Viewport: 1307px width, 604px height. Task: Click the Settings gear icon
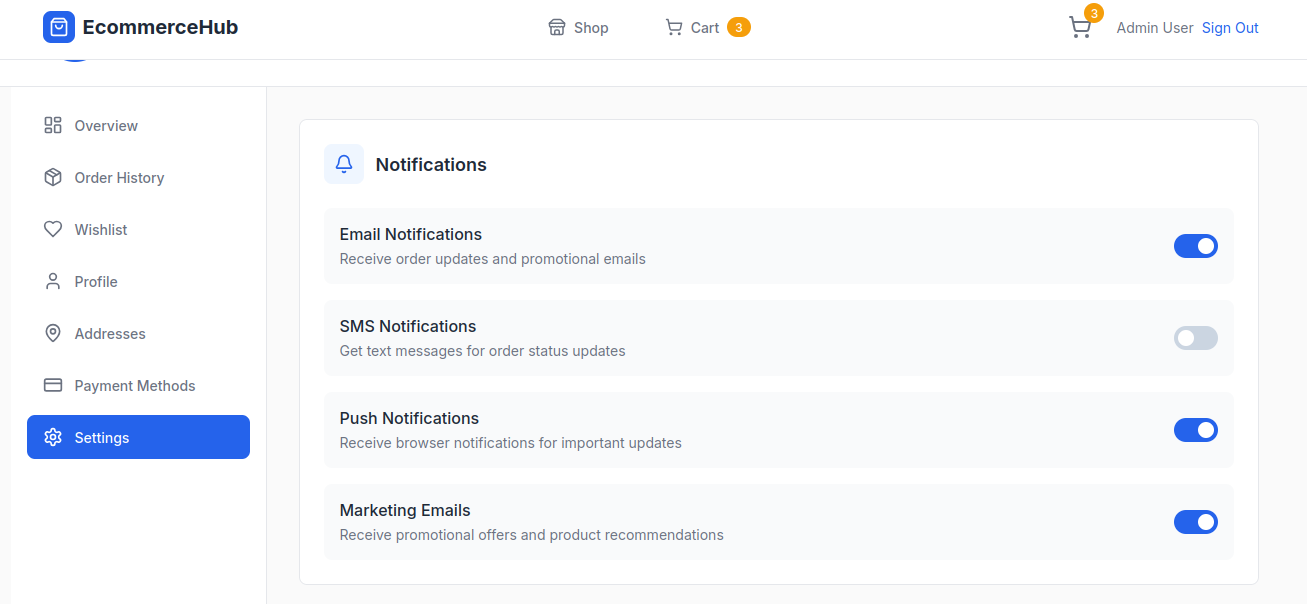tap(53, 437)
